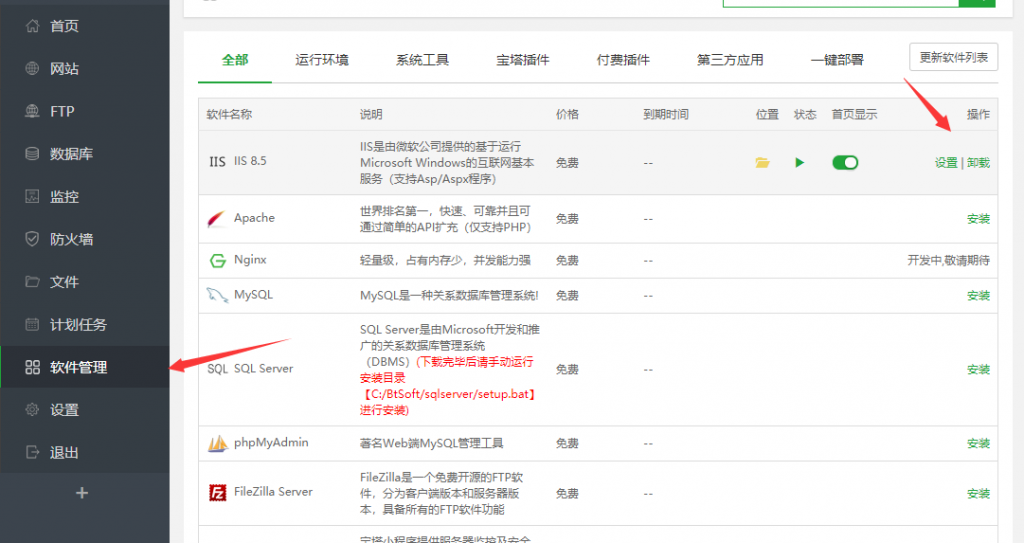This screenshot has height=543, width=1024.
Task: Switch to the 第三方应用 tab
Action: 730,60
